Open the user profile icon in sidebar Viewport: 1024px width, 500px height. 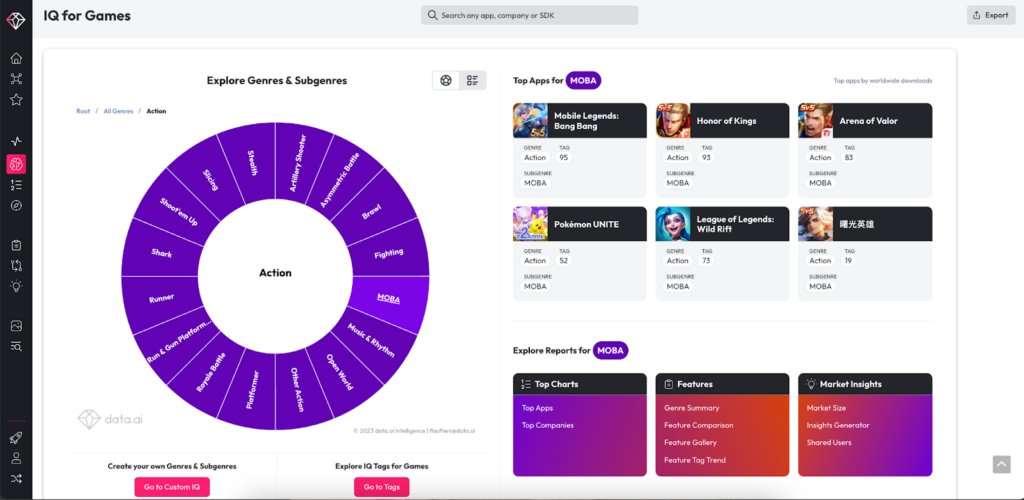[16, 458]
